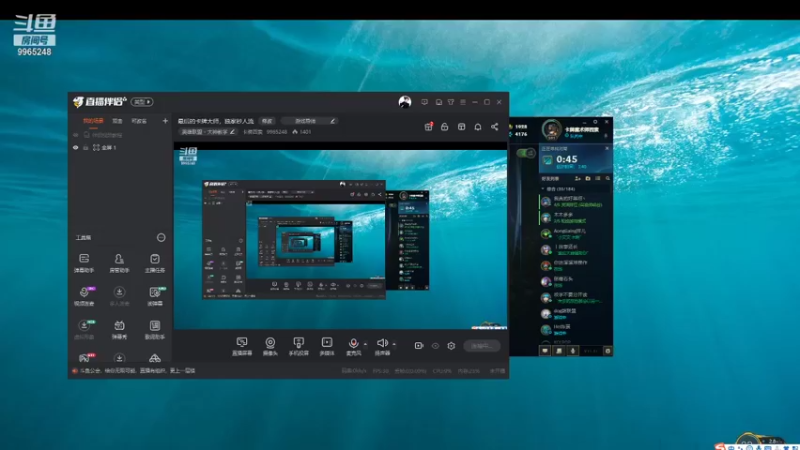Switch to the third scene tab before plus icon
This screenshot has height=450, width=800.
coord(139,121)
